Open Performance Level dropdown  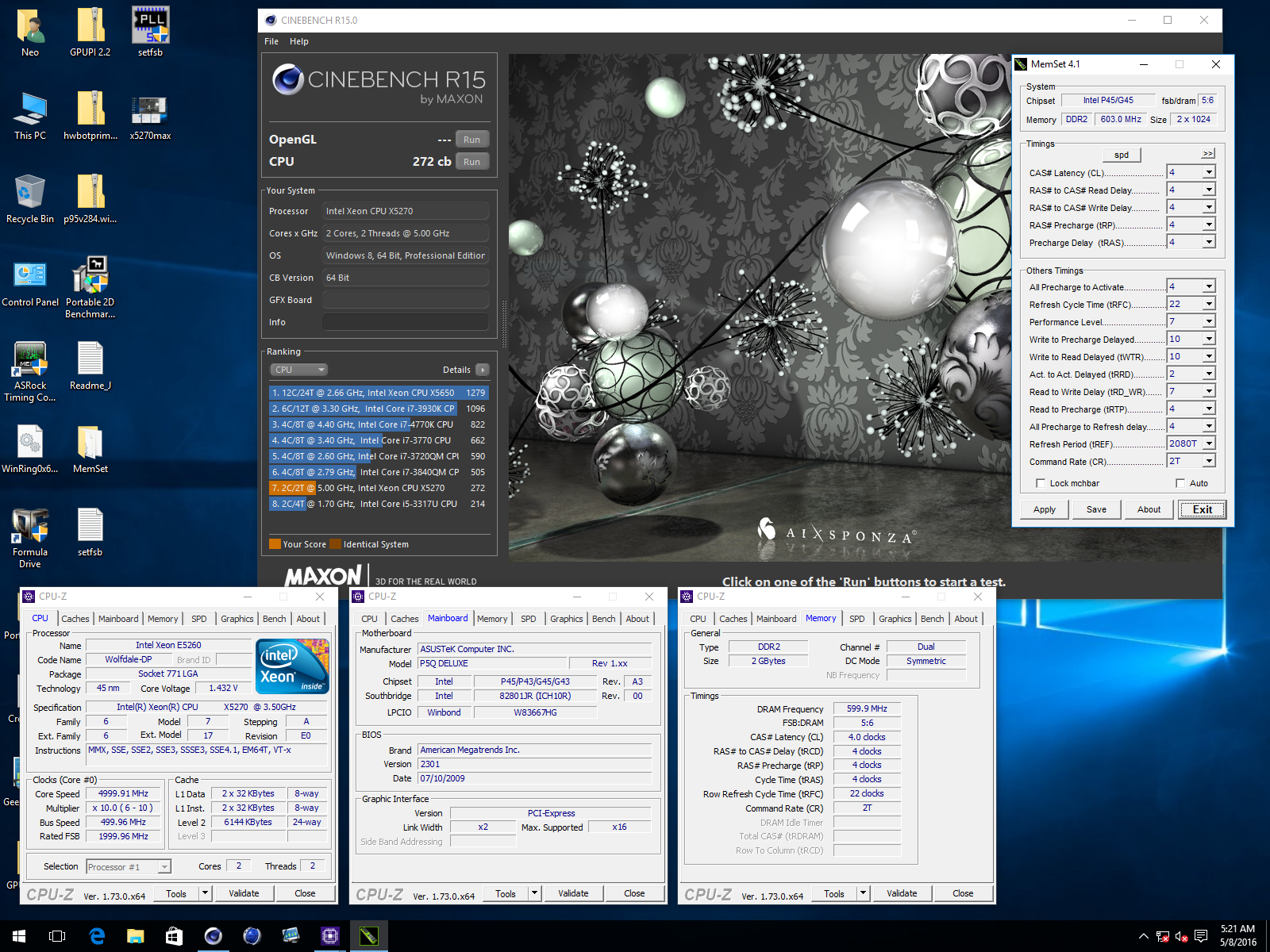(x=1209, y=321)
